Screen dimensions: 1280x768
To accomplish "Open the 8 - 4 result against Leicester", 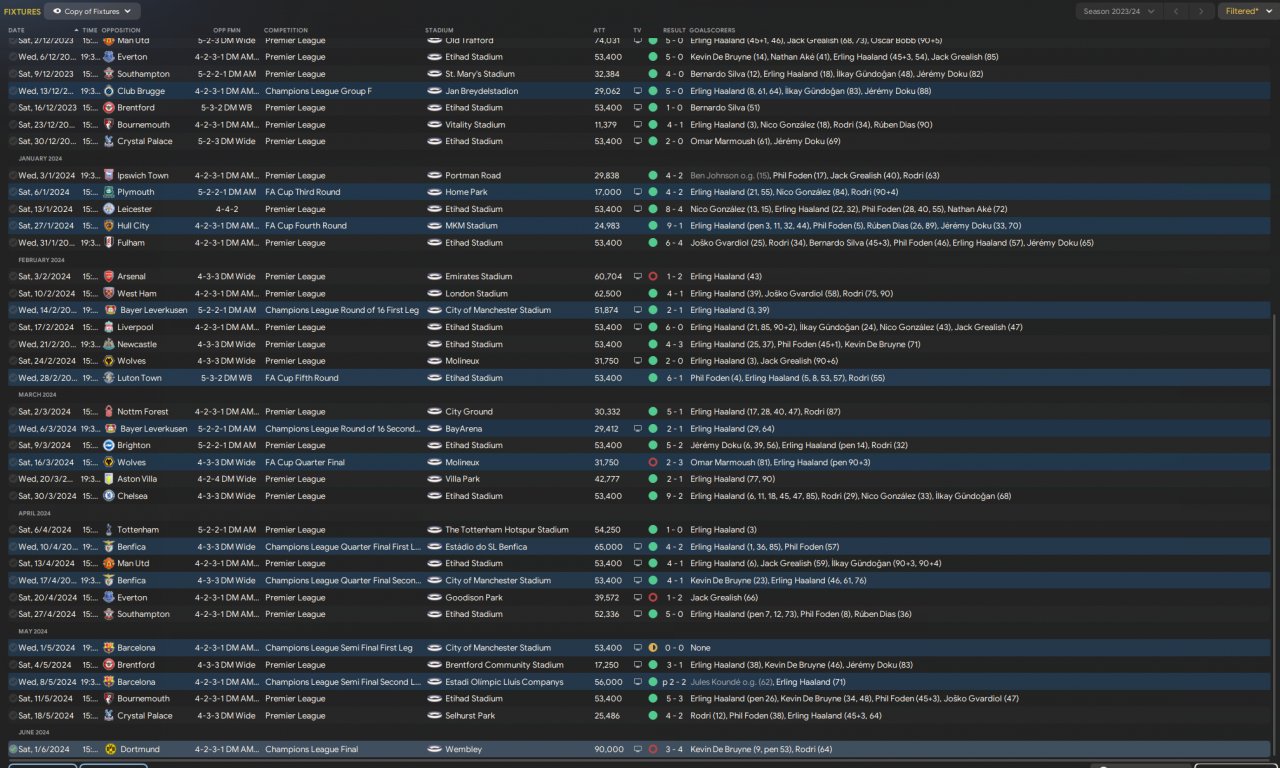I will tap(674, 209).
